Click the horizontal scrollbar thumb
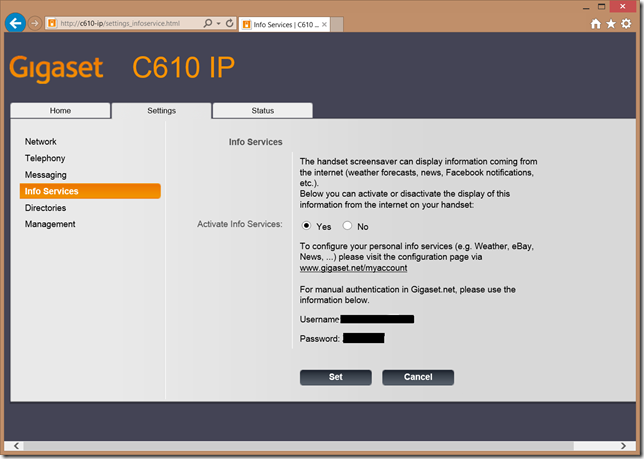 click(299, 446)
